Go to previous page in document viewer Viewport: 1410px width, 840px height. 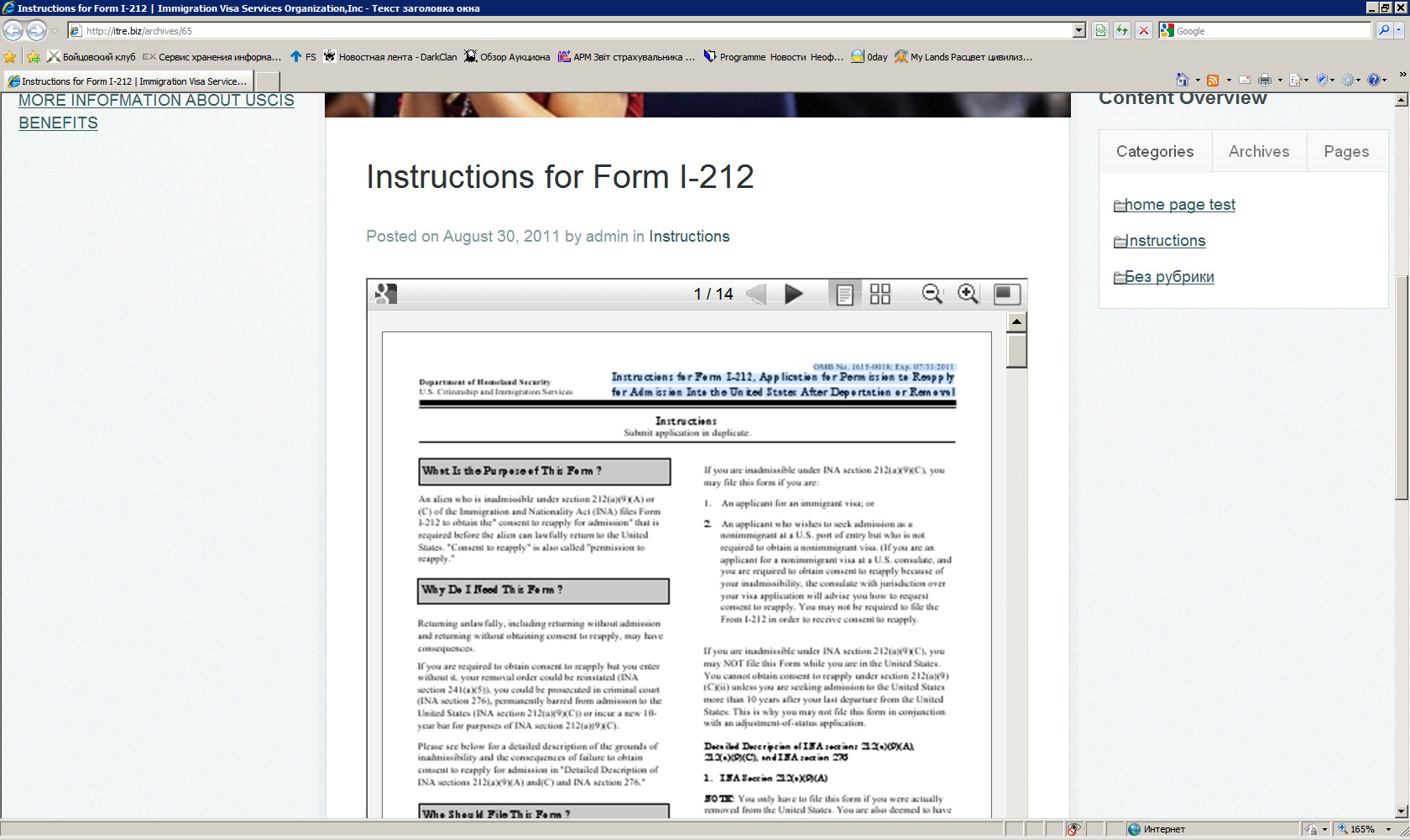click(x=756, y=294)
